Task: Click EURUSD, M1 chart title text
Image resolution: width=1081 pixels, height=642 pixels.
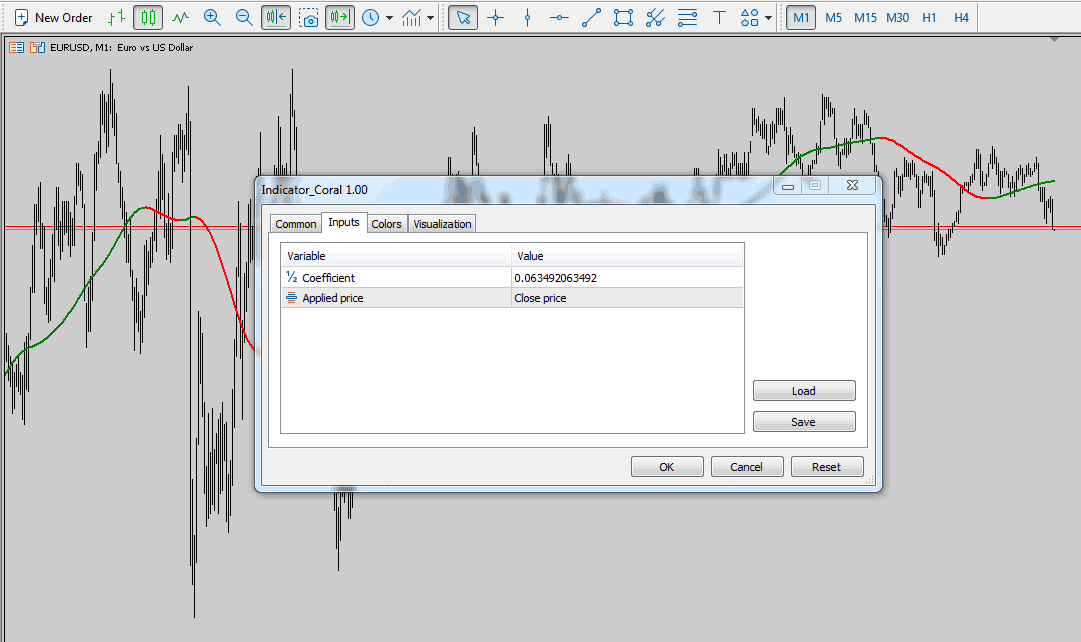Action: (121, 48)
